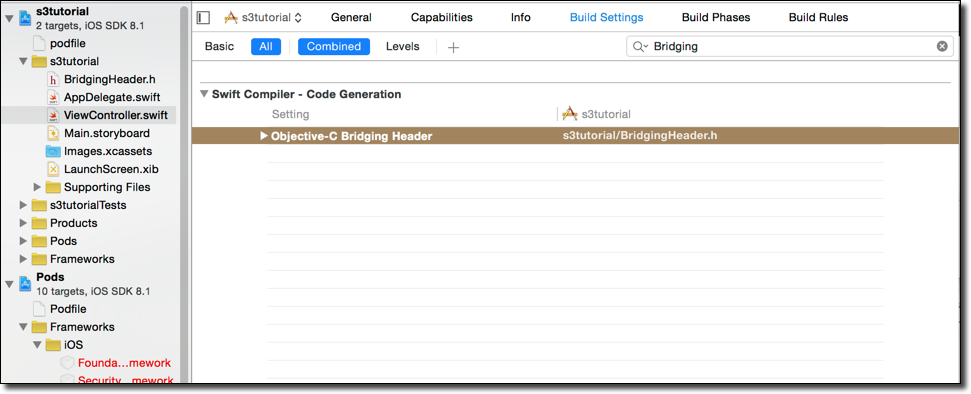
Task: Click the add build setting plus button
Action: coord(453,47)
